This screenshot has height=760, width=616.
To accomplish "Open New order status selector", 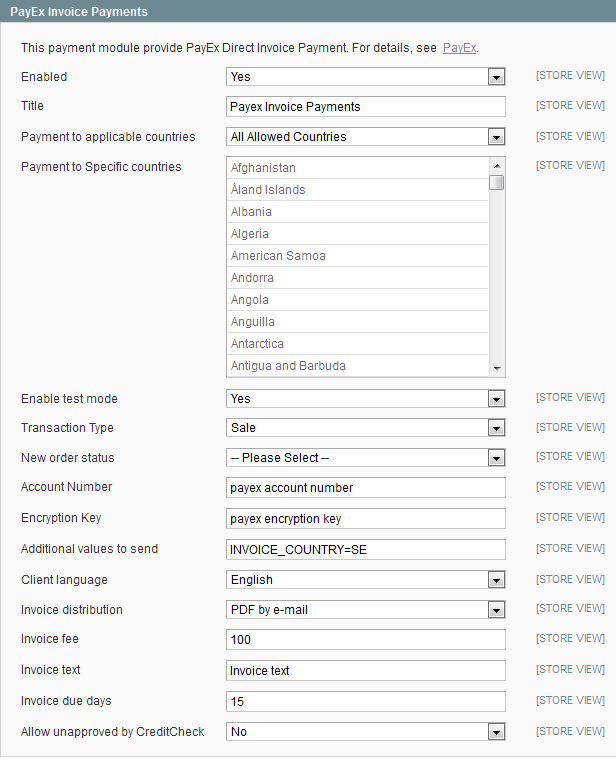I will (x=365, y=458).
